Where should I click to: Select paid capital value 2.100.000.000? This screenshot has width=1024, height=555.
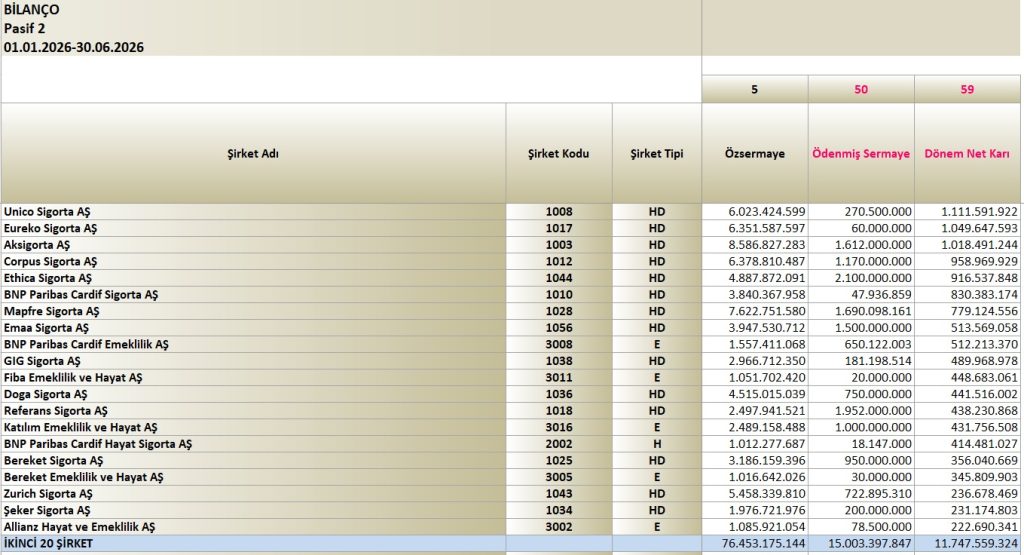[x=861, y=278]
